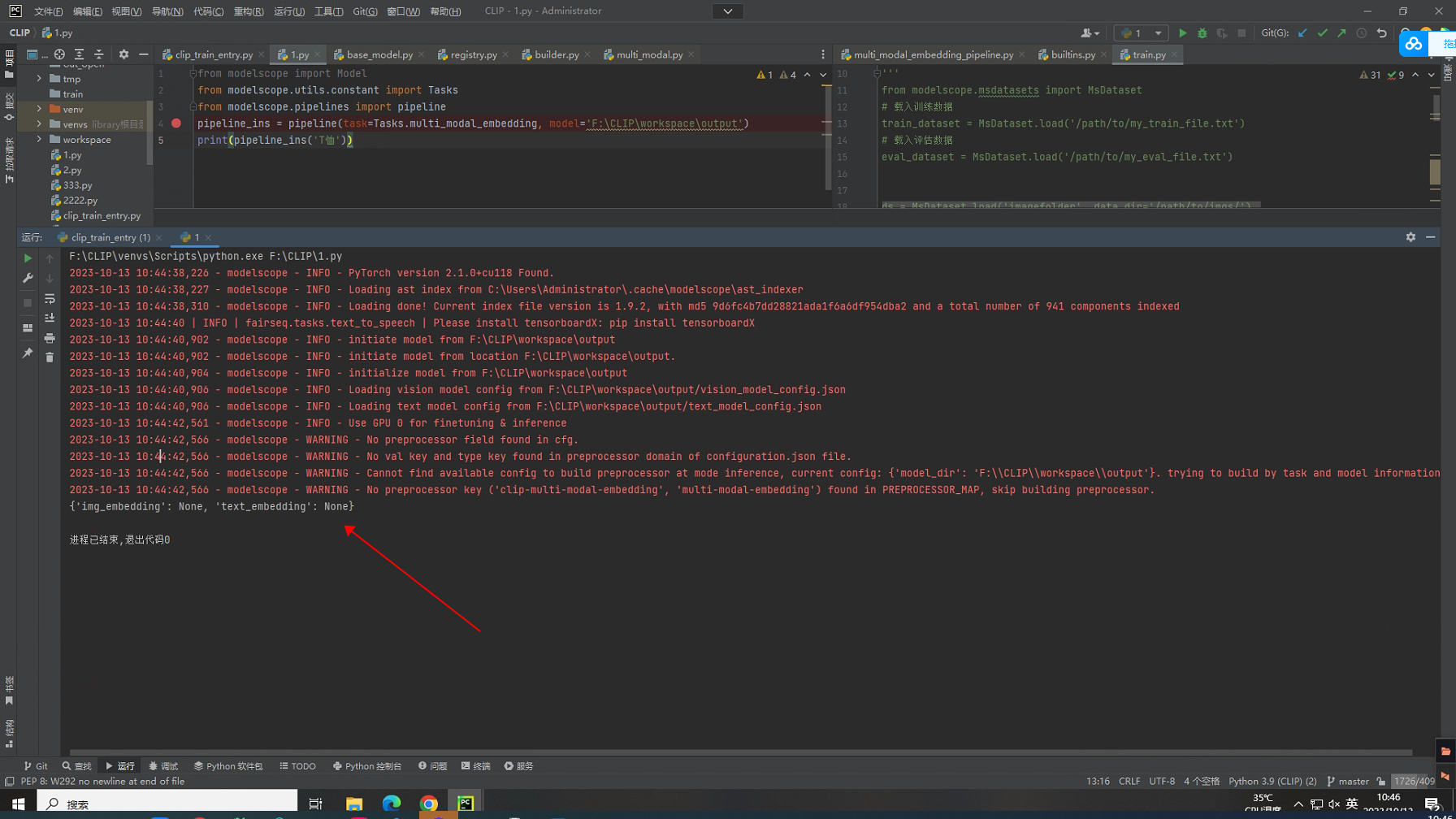Toggle soft-wrap in console output

point(50,299)
